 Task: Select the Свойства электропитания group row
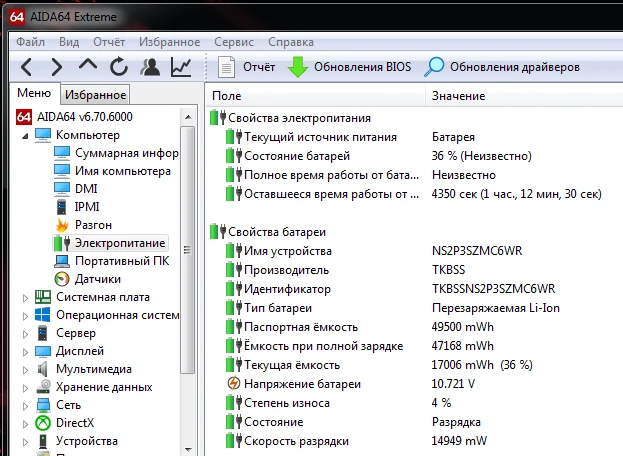291,118
